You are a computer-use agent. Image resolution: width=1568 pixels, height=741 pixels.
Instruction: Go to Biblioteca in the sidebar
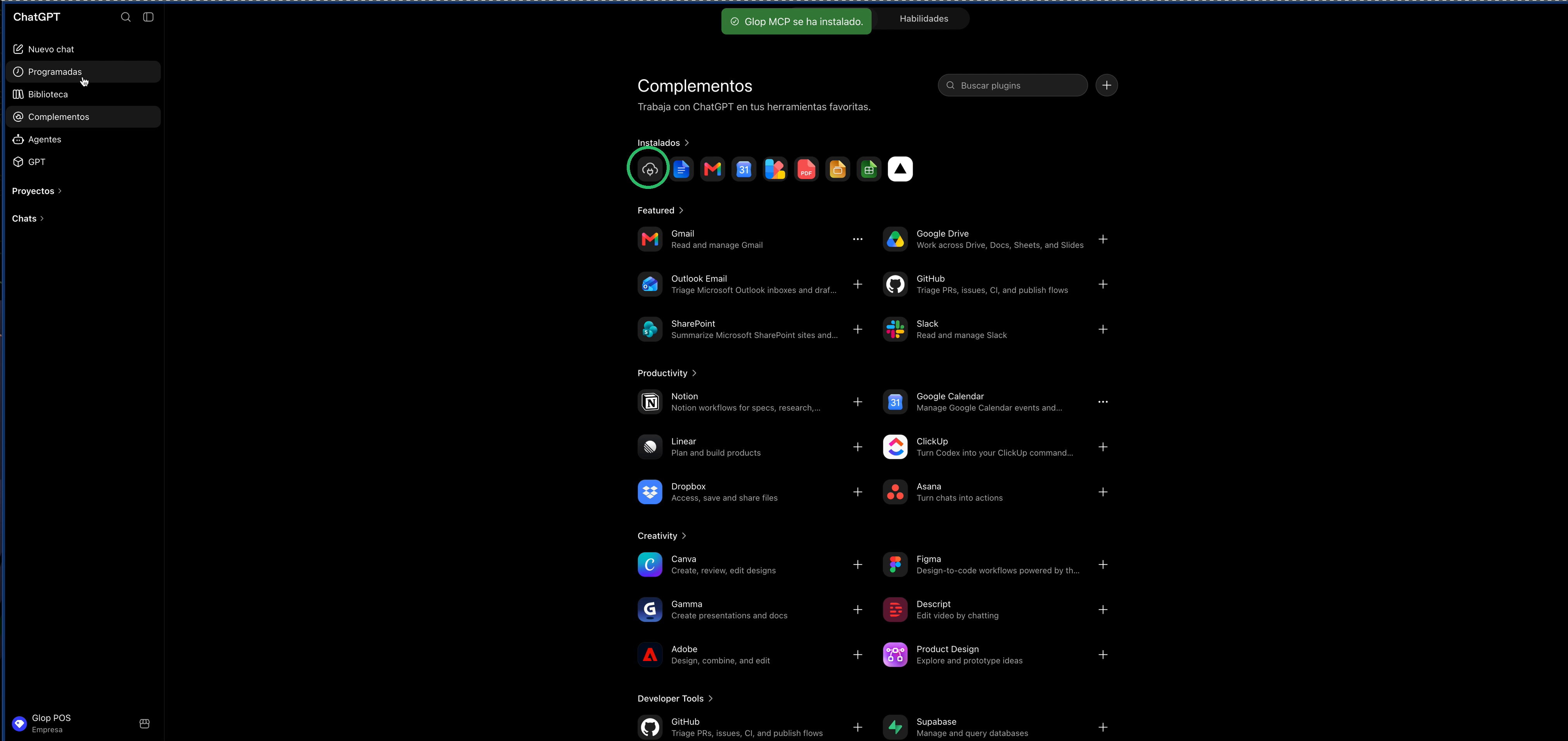point(83,94)
